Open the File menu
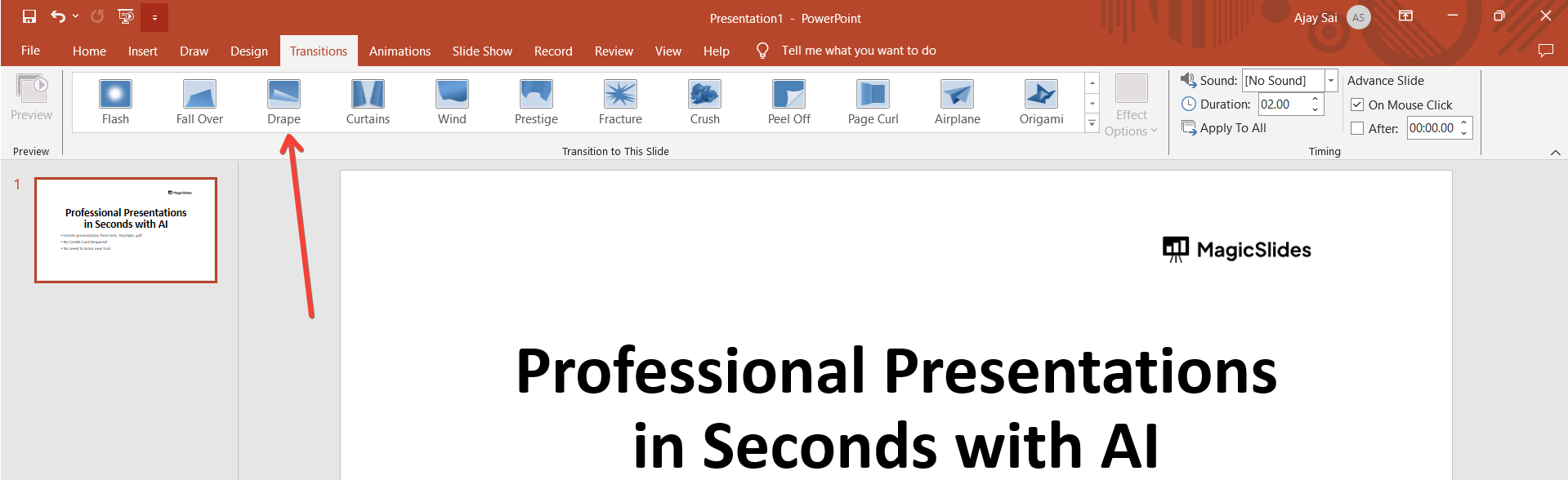This screenshot has height=480, width=1568. tap(31, 51)
